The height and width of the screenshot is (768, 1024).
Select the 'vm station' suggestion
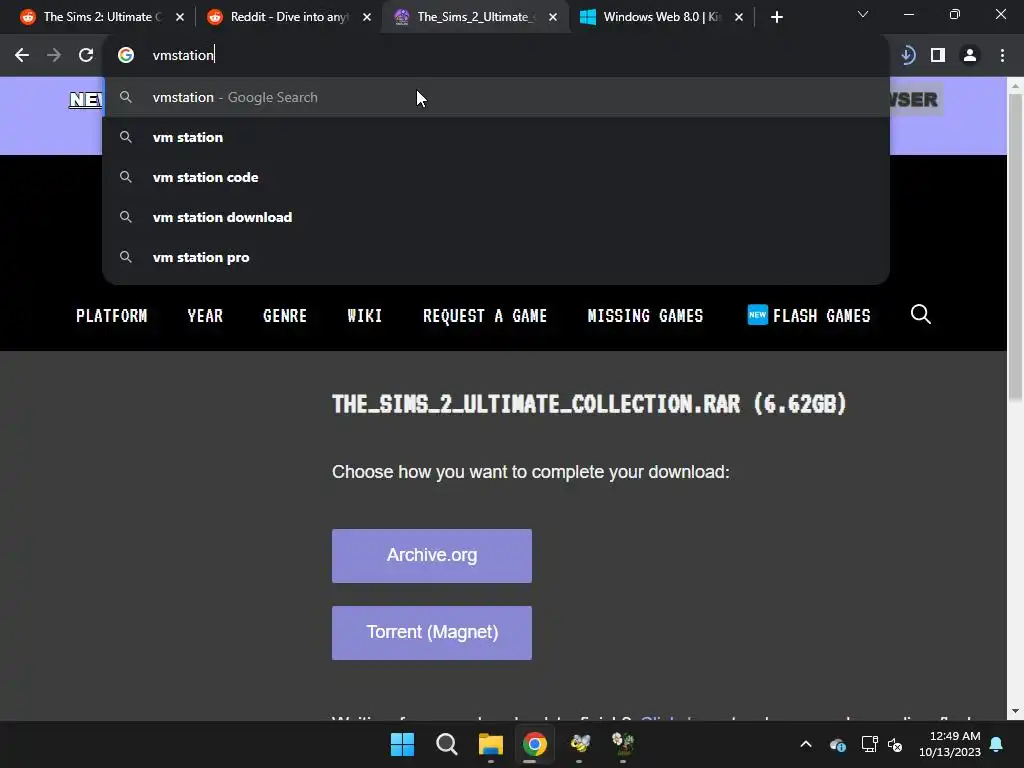click(496, 137)
